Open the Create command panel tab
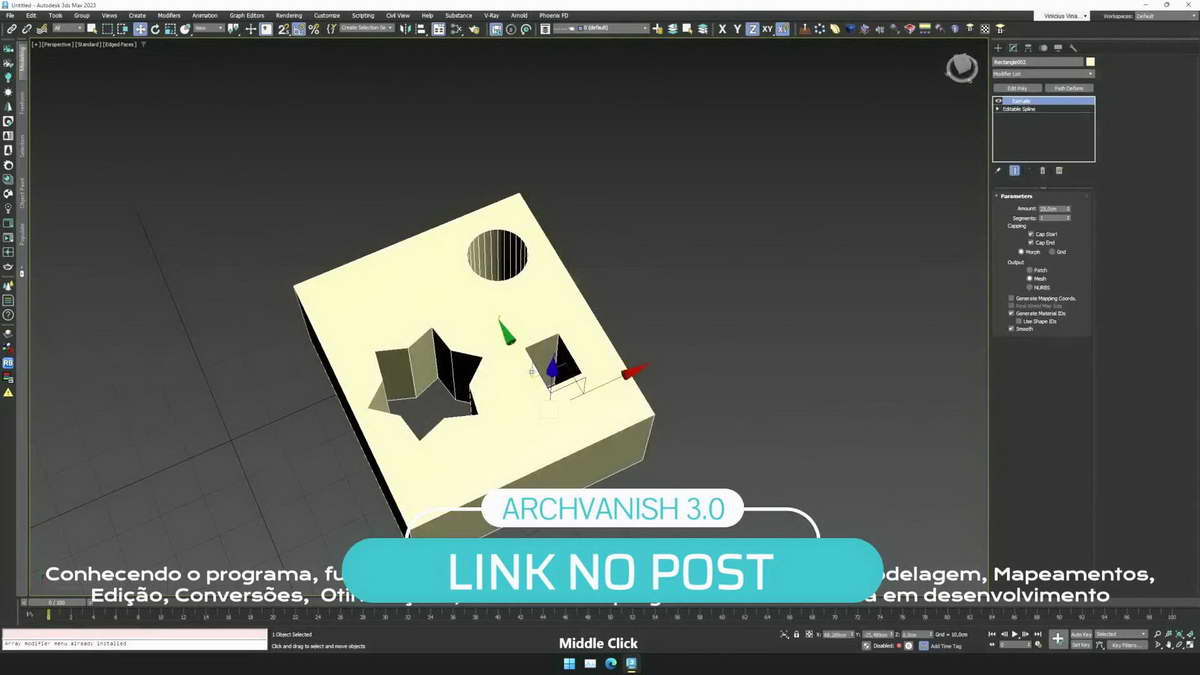This screenshot has height=675, width=1200. (998, 48)
